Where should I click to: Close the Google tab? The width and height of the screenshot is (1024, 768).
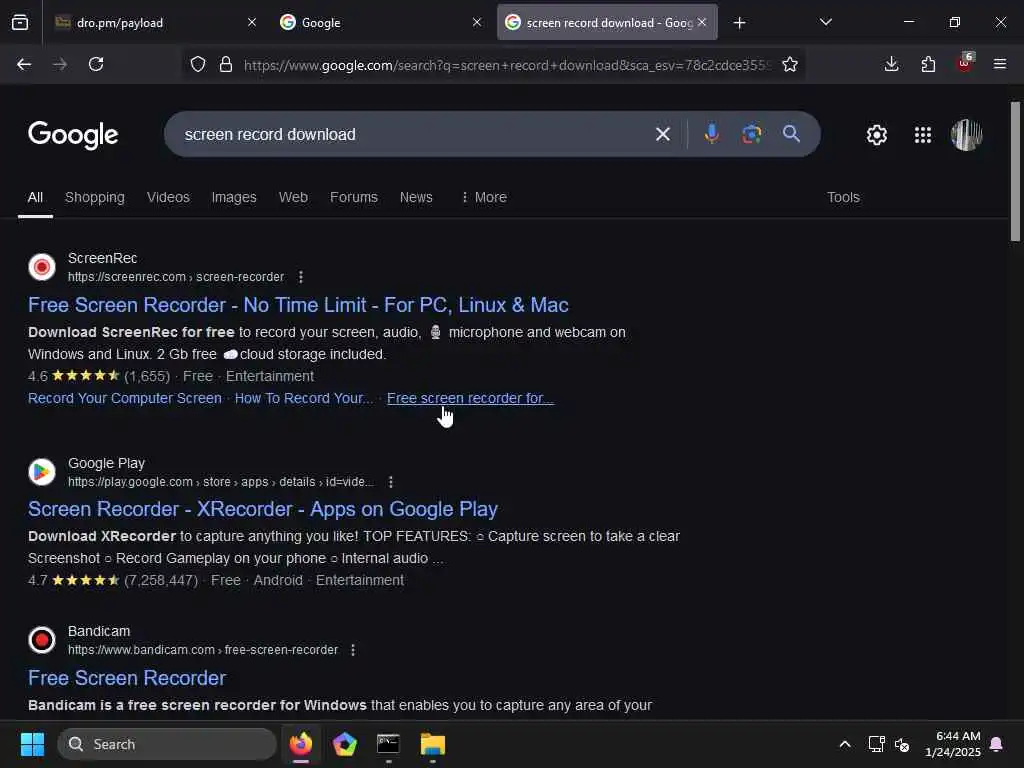477,22
